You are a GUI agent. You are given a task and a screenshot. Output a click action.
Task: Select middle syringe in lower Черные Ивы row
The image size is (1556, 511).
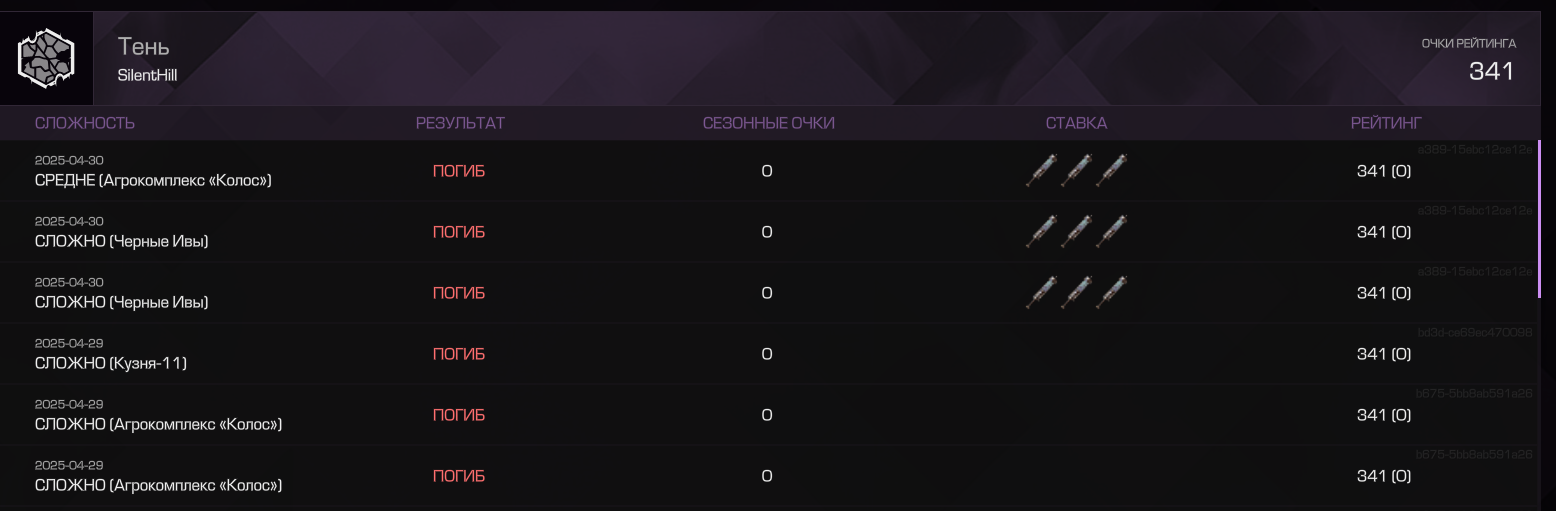[1076, 293]
